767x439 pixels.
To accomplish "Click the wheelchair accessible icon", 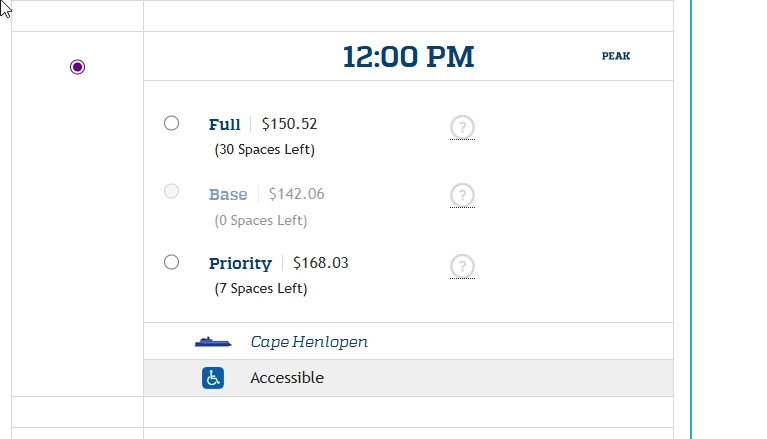I will (213, 378).
